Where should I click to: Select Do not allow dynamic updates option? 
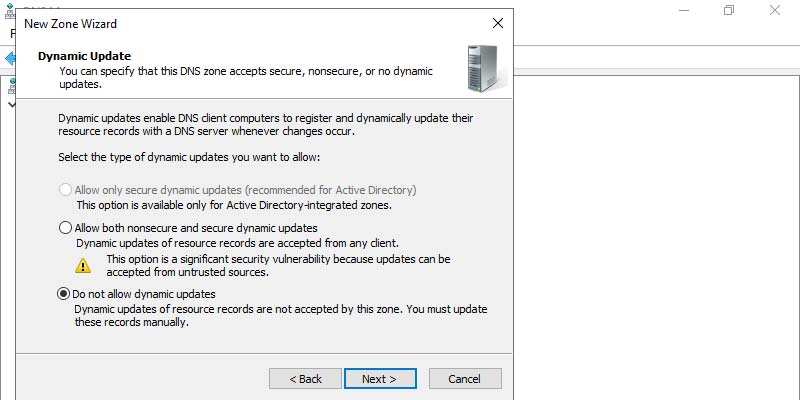[x=63, y=294]
